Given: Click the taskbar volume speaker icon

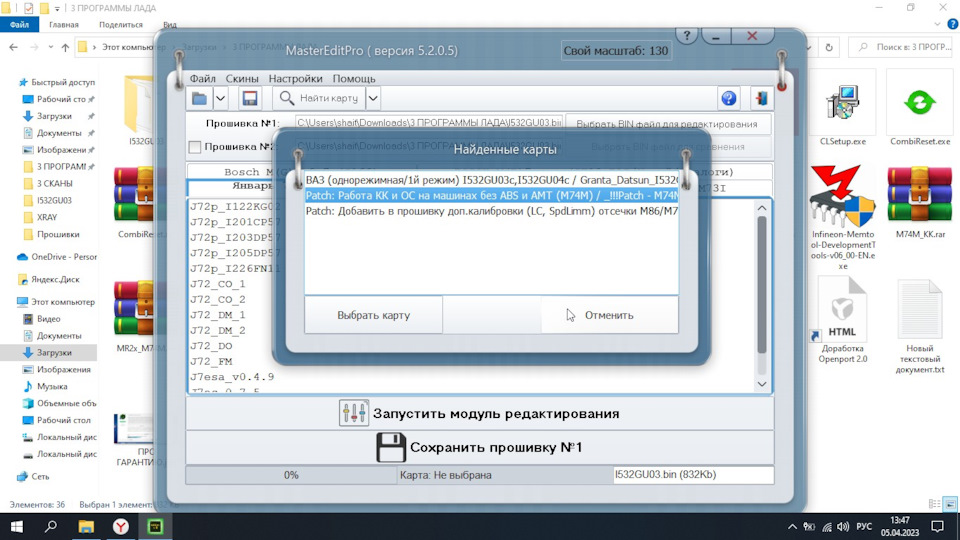Looking at the screenshot, I should (x=844, y=527).
